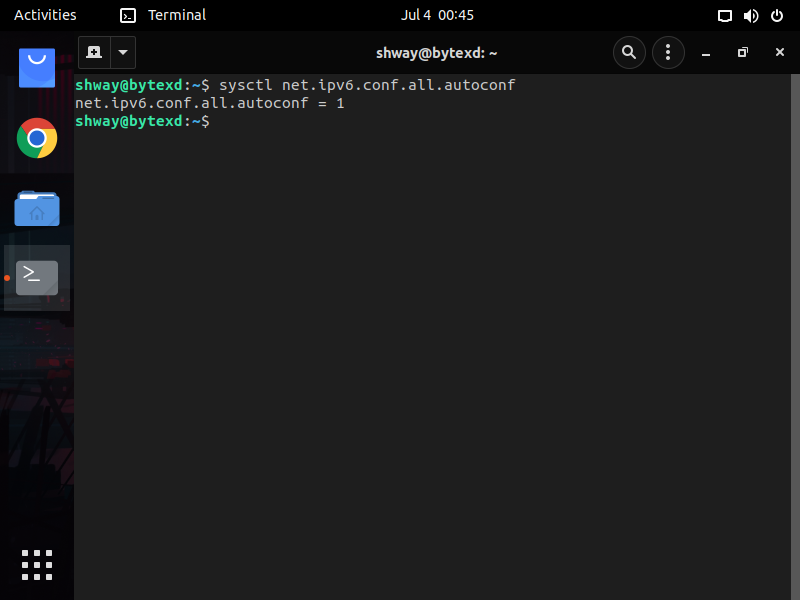This screenshot has width=800, height=600.
Task: Click the terminal vertical scrollbar
Action: click(795, 337)
